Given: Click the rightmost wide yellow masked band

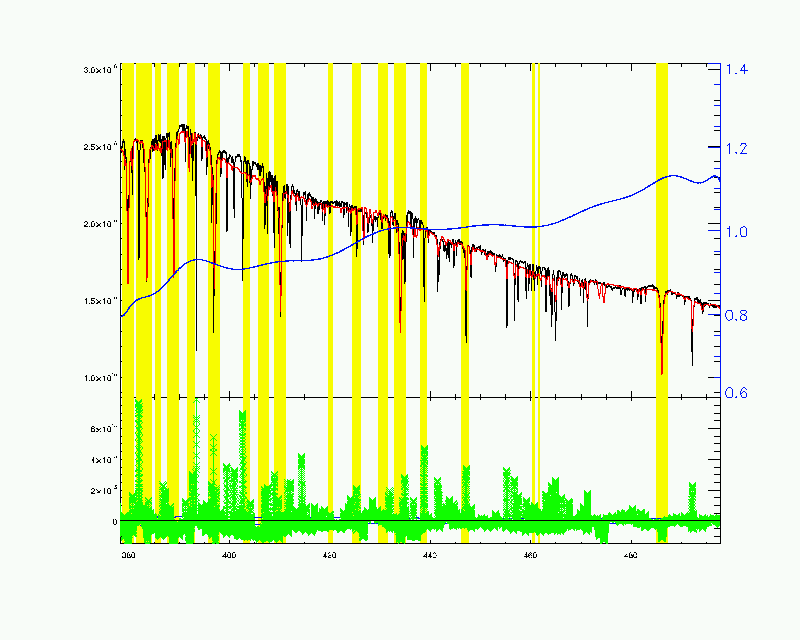Looking at the screenshot, I should pos(662,303).
